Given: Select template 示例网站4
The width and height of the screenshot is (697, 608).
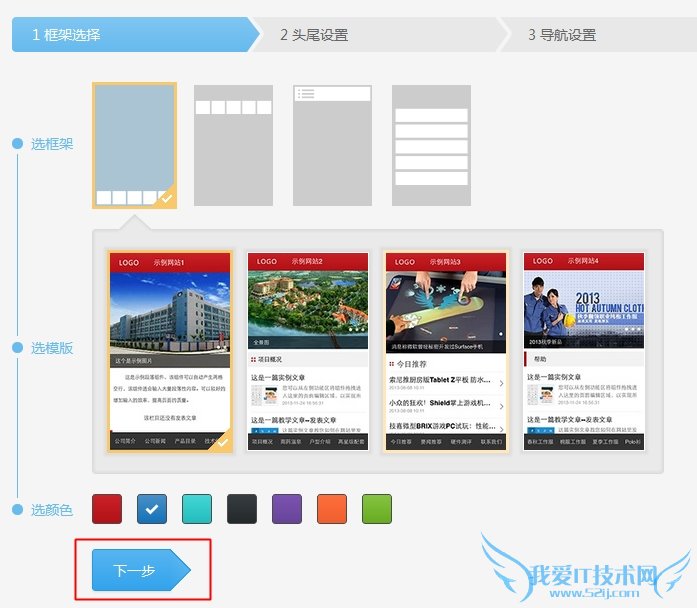Looking at the screenshot, I should point(584,352).
